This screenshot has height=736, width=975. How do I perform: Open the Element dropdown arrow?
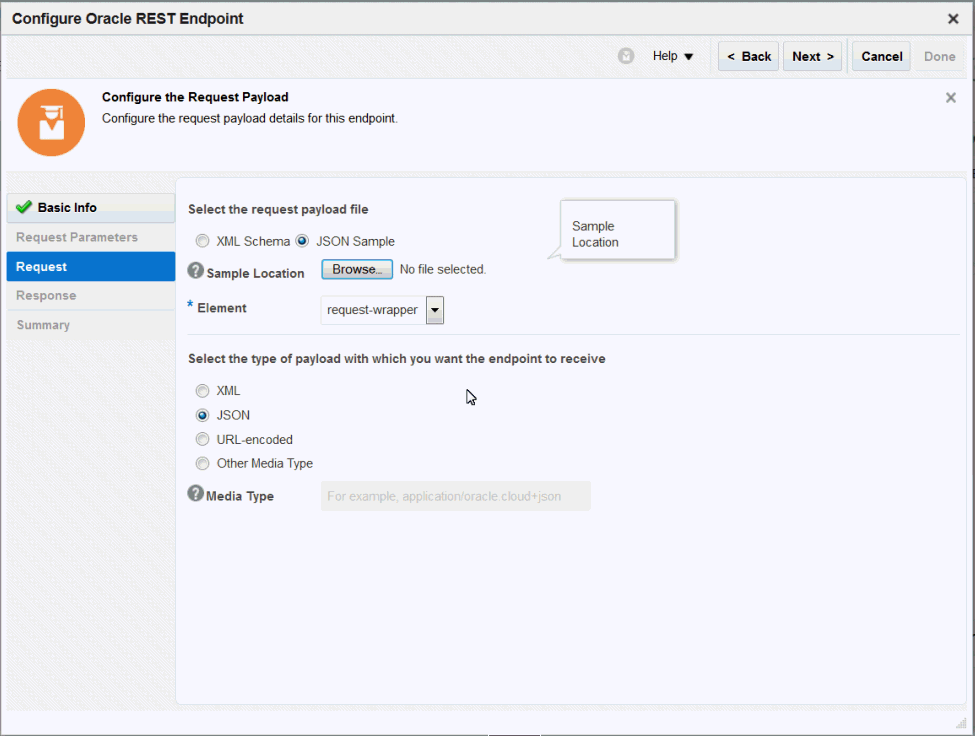pos(435,310)
